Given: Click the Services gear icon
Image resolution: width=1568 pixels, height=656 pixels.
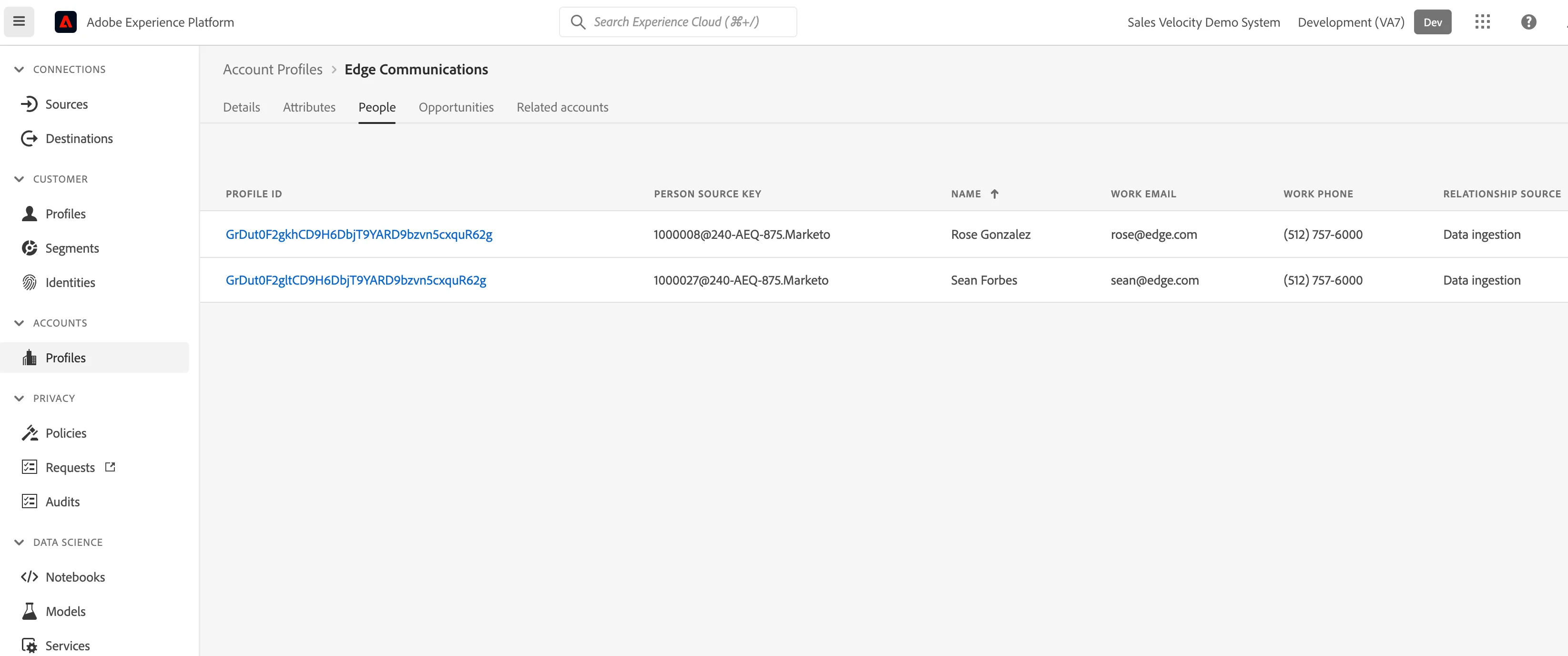Looking at the screenshot, I should [x=29, y=645].
